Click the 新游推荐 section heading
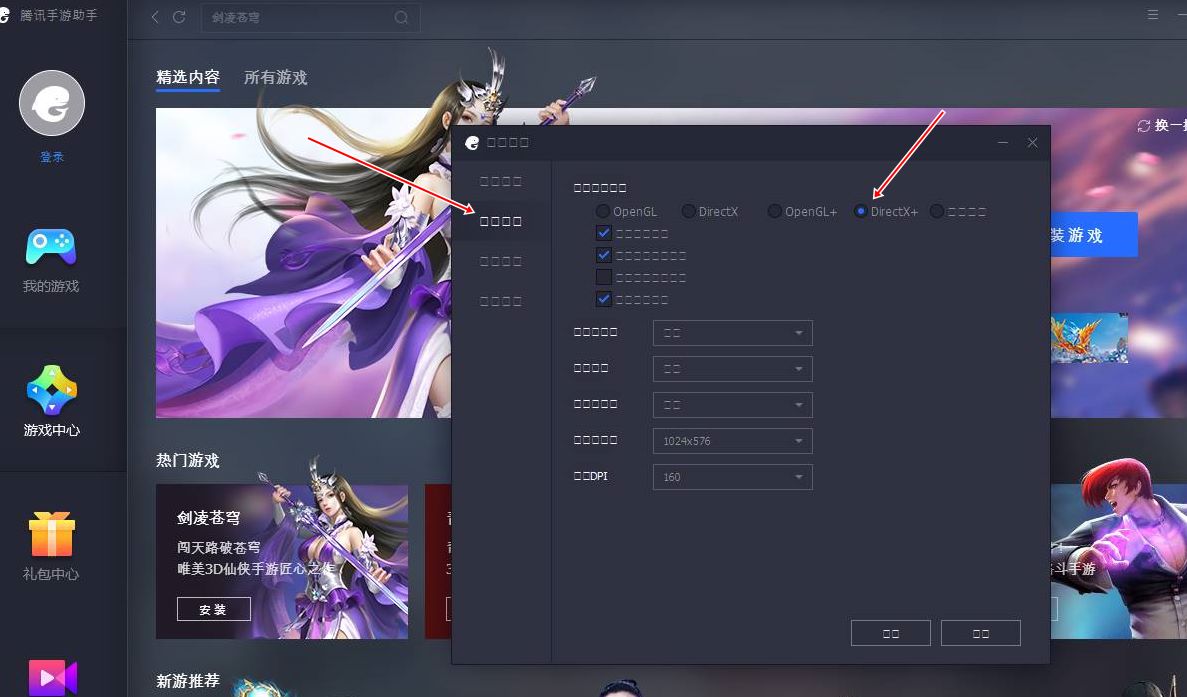Viewport: 1187px width, 697px height. 188,681
